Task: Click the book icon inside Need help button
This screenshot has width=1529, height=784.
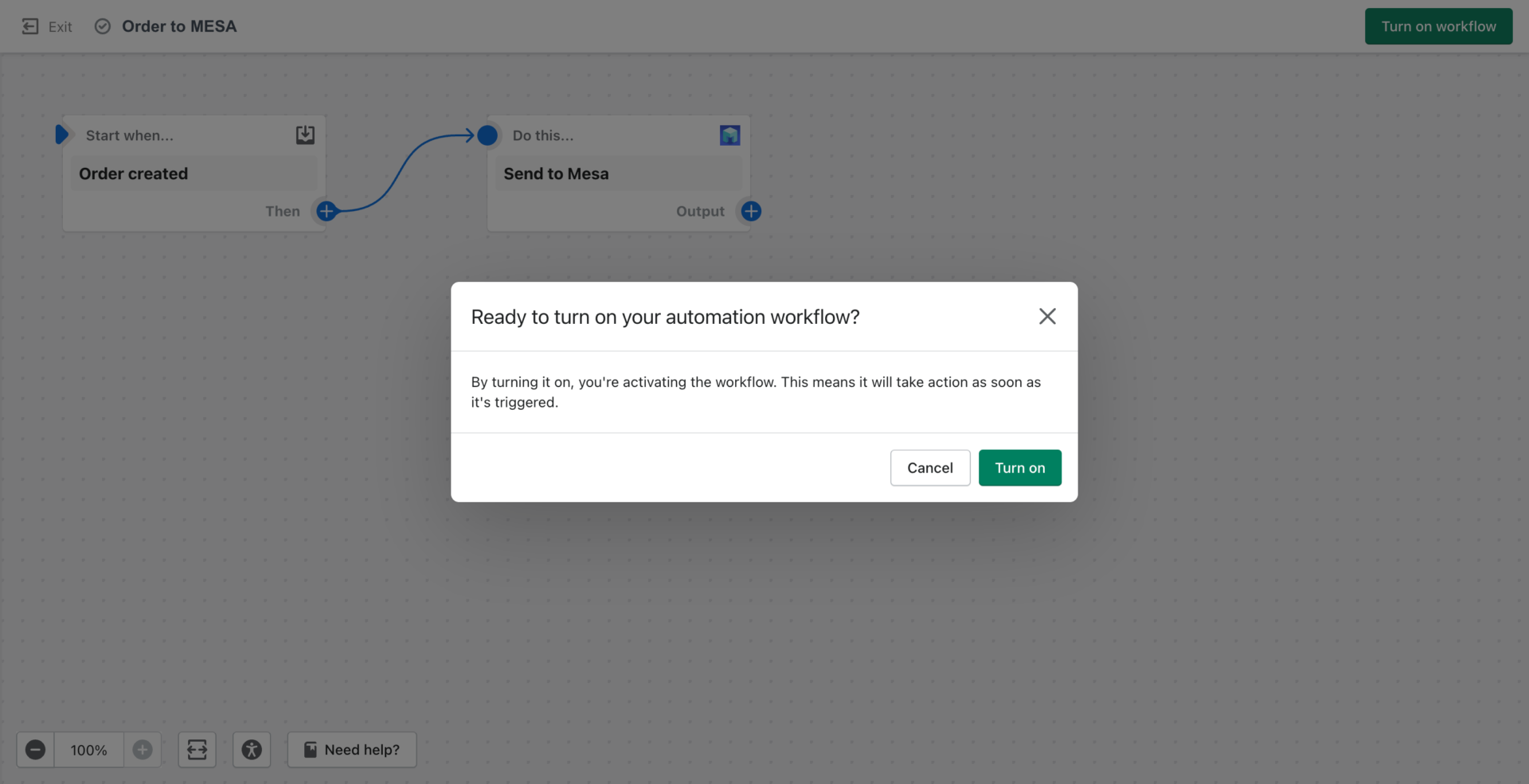Action: 310,749
